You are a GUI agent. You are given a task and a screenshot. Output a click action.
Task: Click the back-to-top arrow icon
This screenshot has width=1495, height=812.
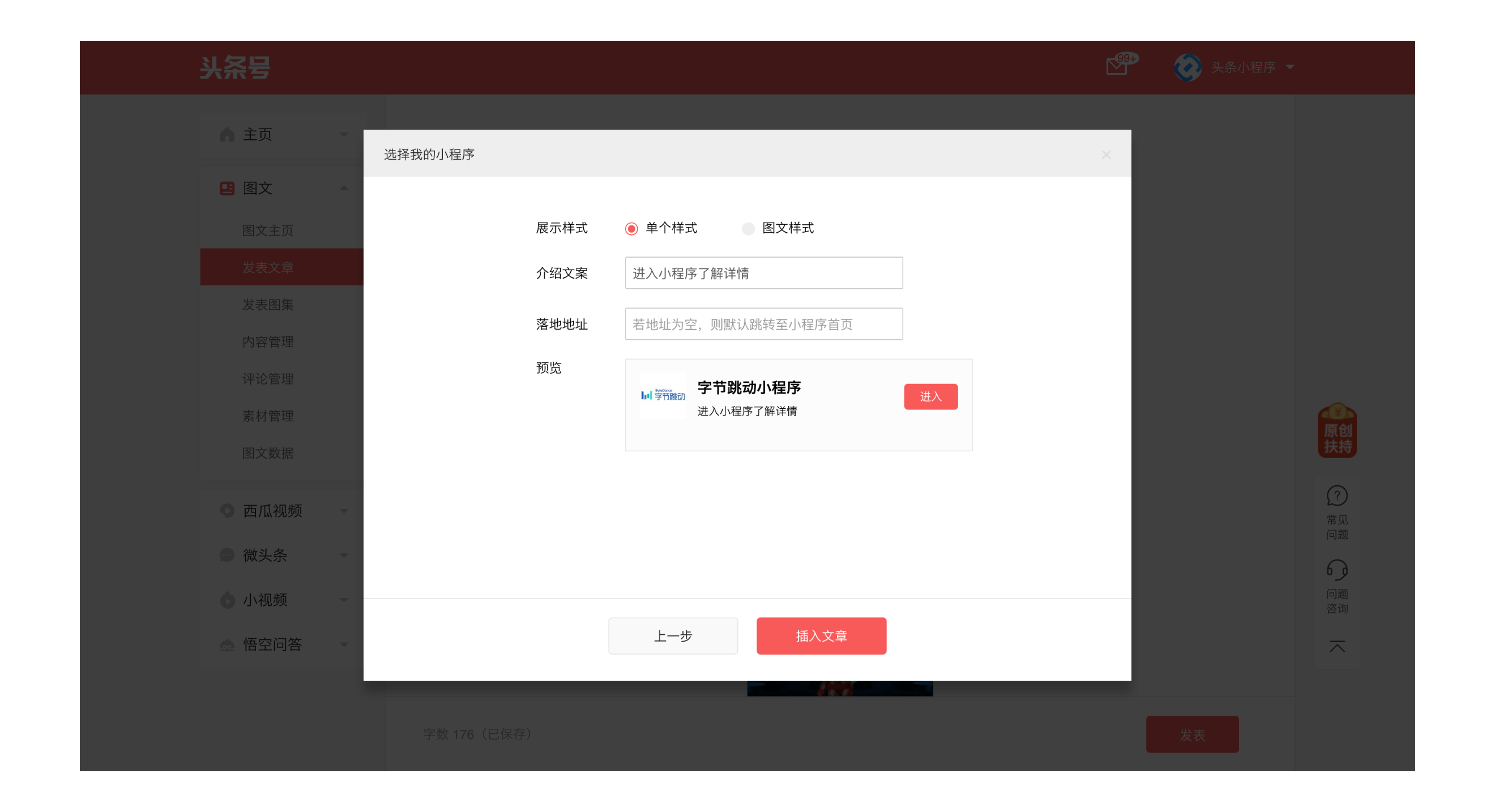(x=1337, y=646)
